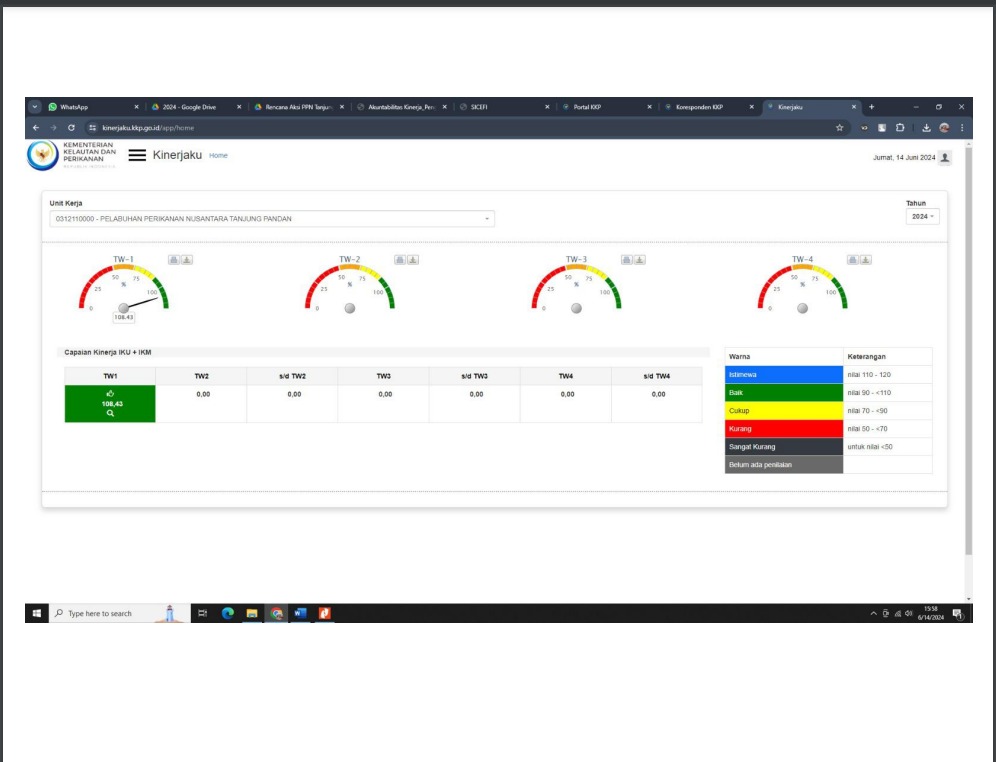Viewport: 996px width, 762px height.
Task: Print the TW-2 gauge chart
Action: tap(400, 260)
